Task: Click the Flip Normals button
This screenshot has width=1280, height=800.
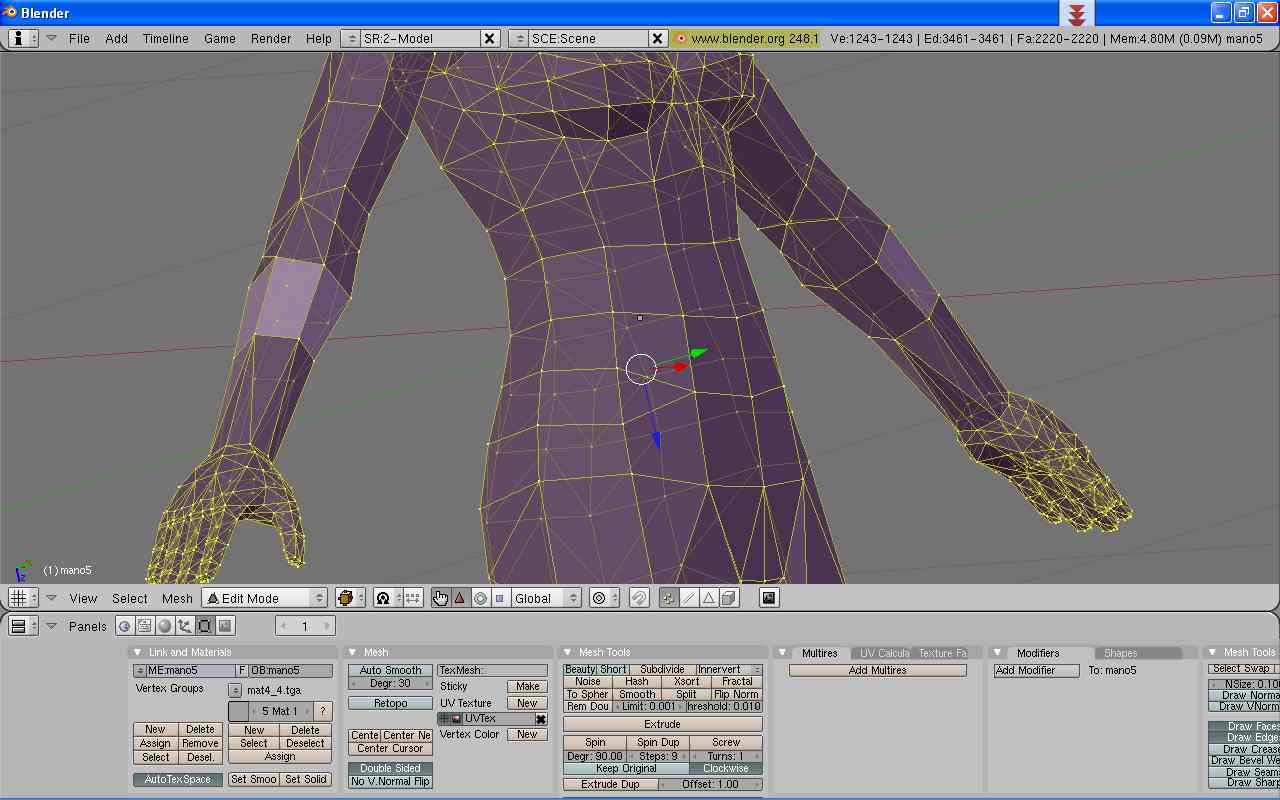Action: pos(736,694)
